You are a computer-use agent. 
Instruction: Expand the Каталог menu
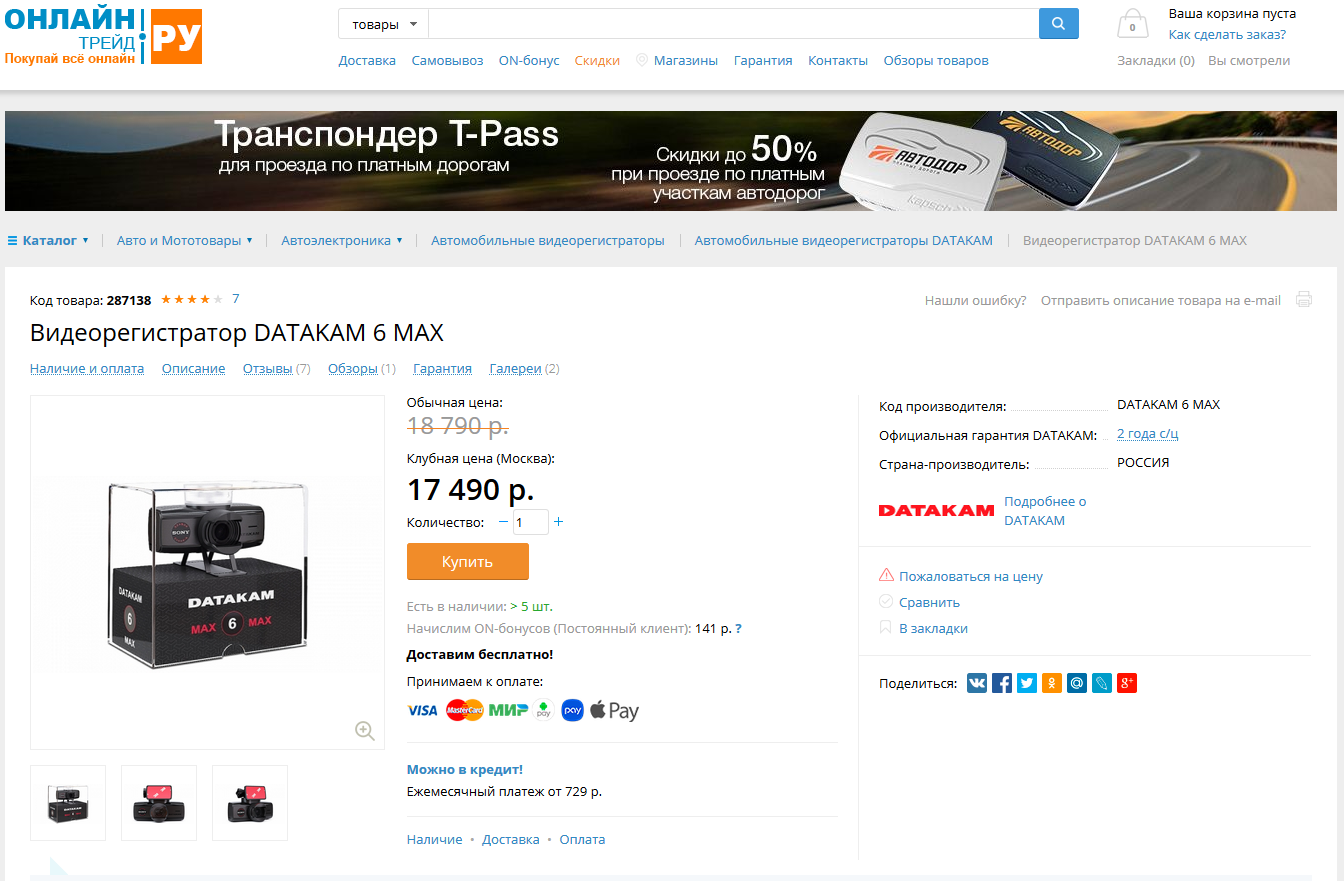(x=49, y=240)
